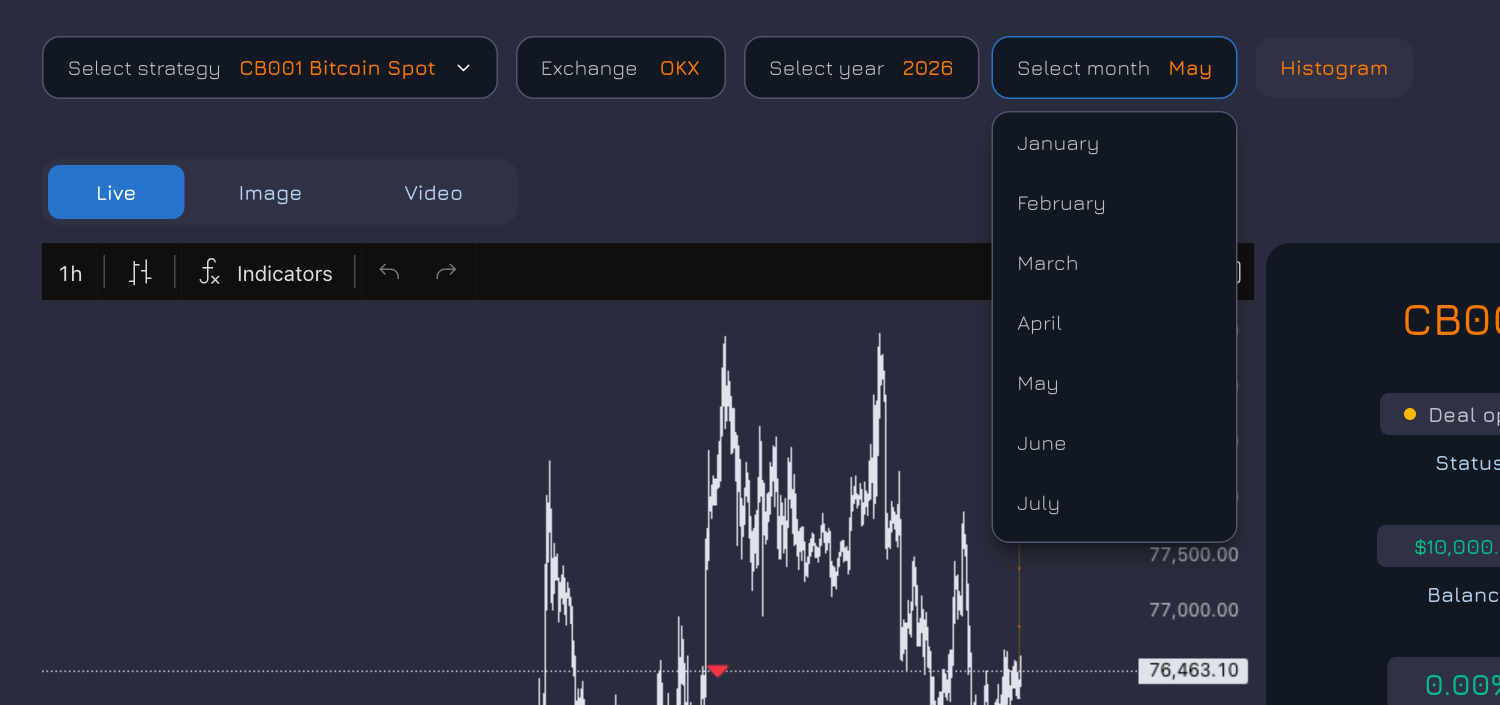The width and height of the screenshot is (1500, 705).
Task: Click the chevron beside CB001 Bitcoin Spot
Action: click(463, 68)
